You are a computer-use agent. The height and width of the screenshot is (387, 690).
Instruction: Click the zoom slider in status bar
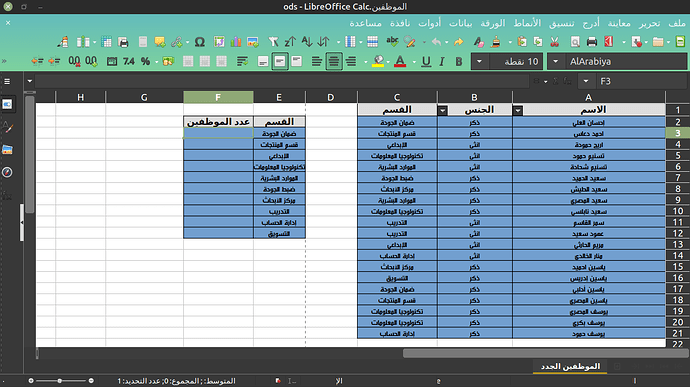(61, 380)
